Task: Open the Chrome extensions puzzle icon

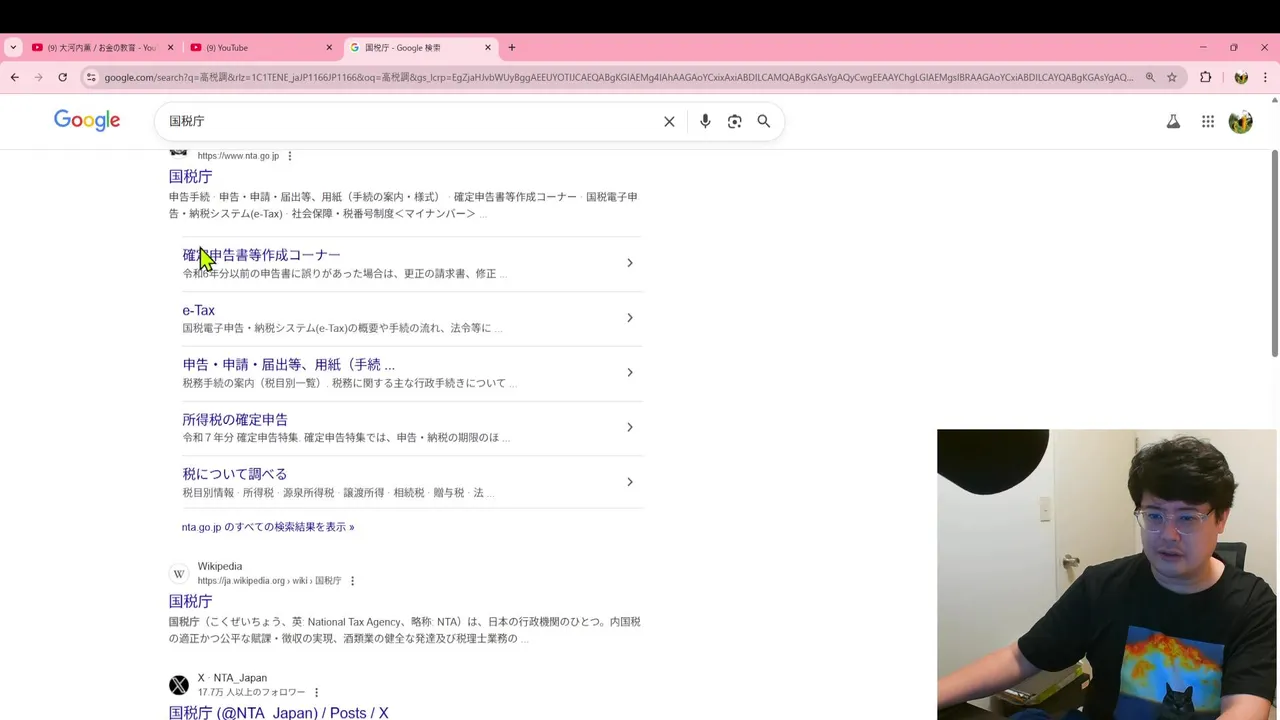Action: [x=1206, y=77]
